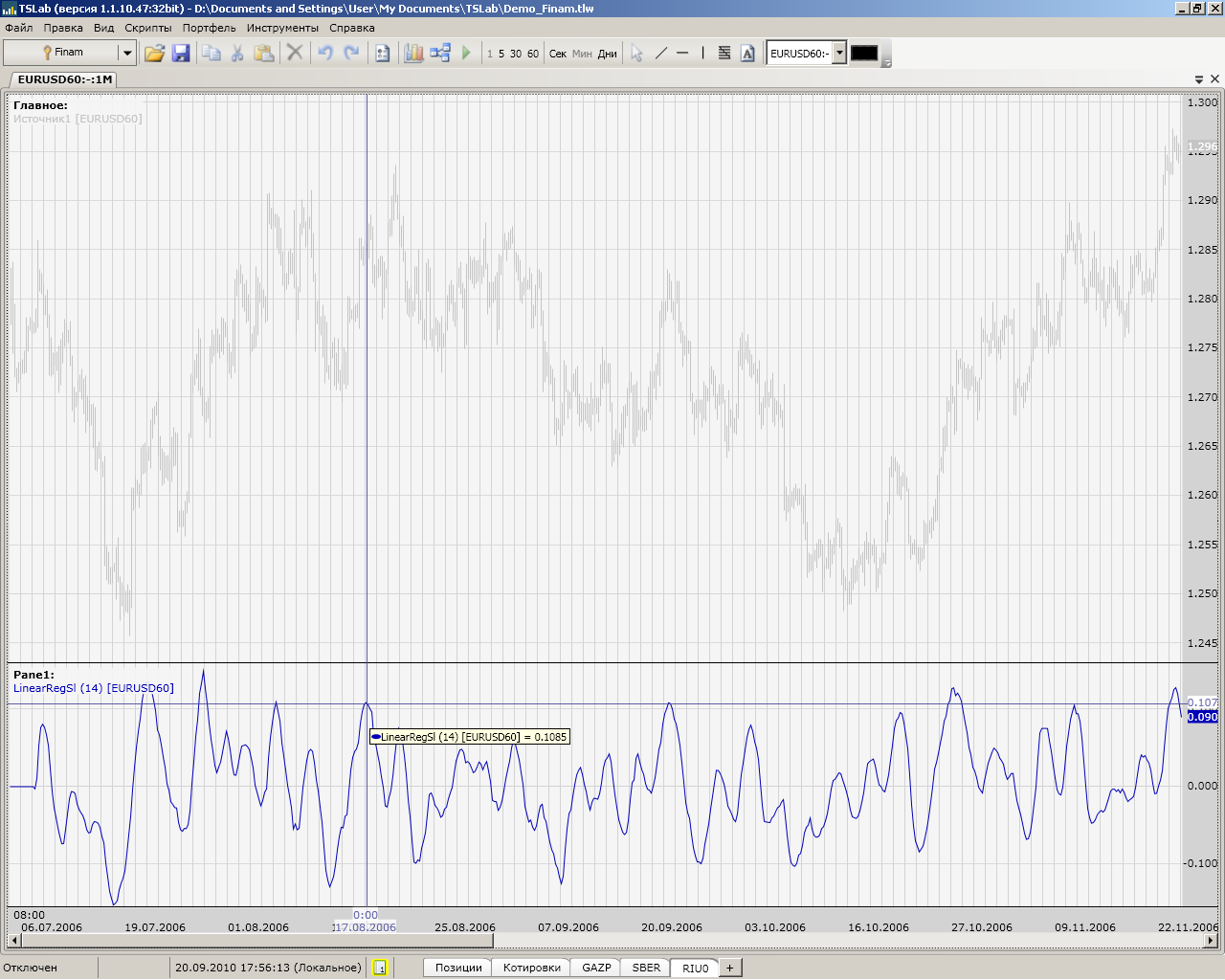This screenshot has height=980, width=1225.
Task: Expand the EURUSD60 instrument combo box
Action: click(x=839, y=53)
